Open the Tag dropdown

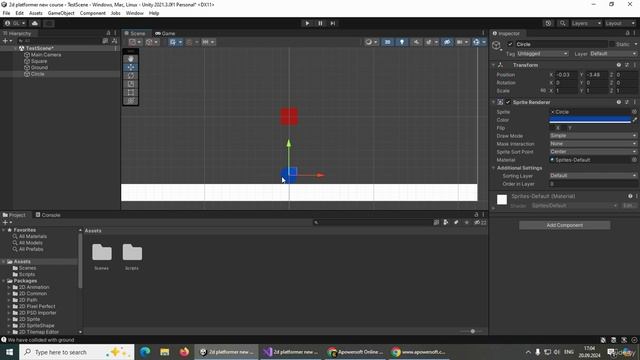(x=542, y=53)
